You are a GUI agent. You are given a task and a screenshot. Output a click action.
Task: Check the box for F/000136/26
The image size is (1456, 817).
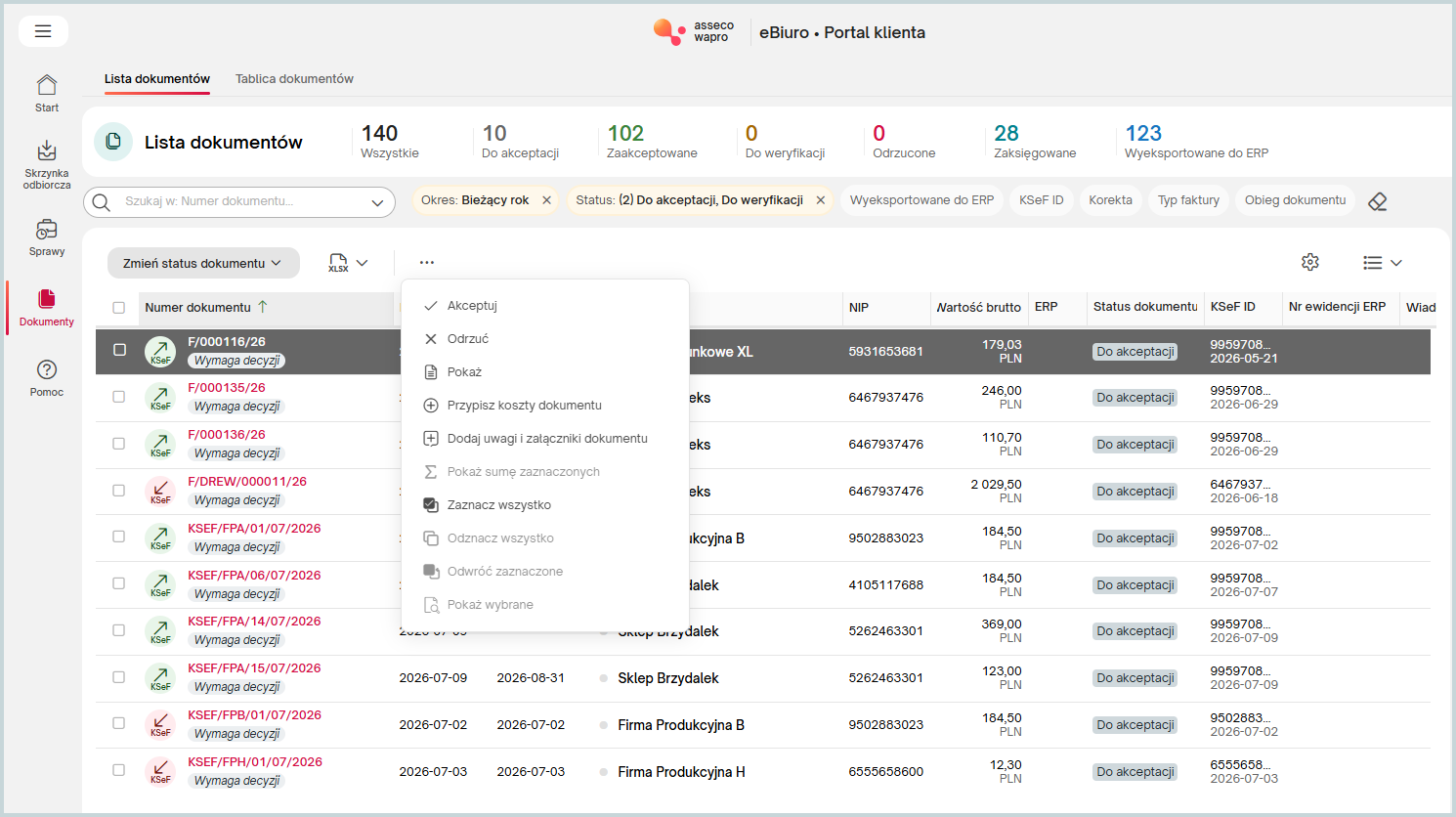[119, 444]
